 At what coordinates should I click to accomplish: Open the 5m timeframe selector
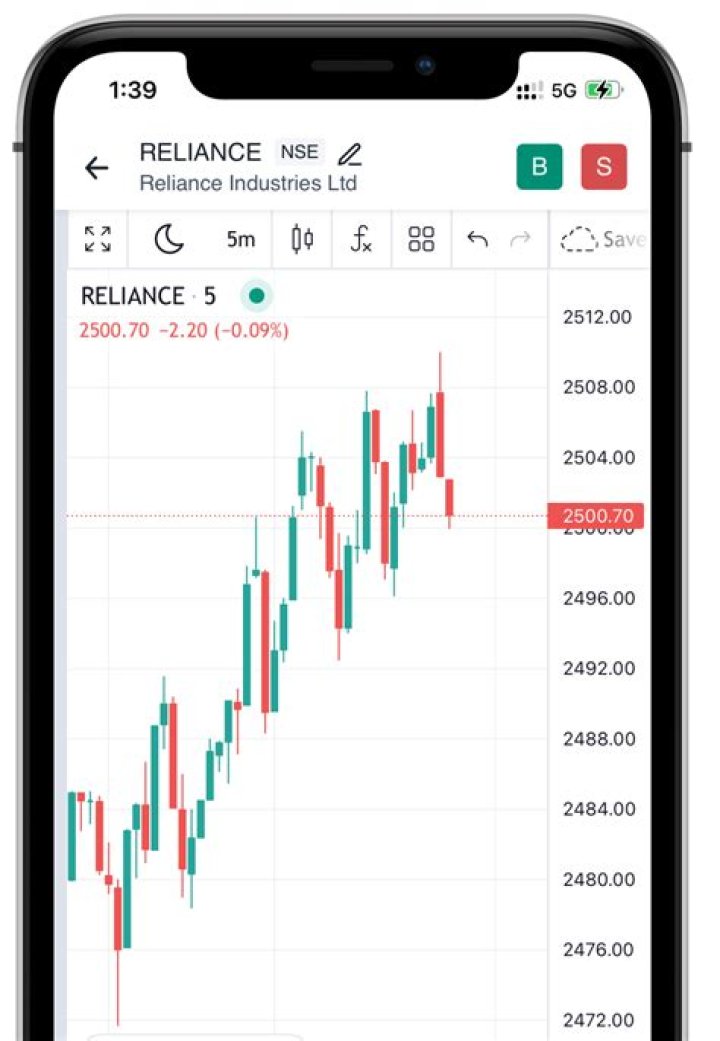pyautogui.click(x=239, y=239)
